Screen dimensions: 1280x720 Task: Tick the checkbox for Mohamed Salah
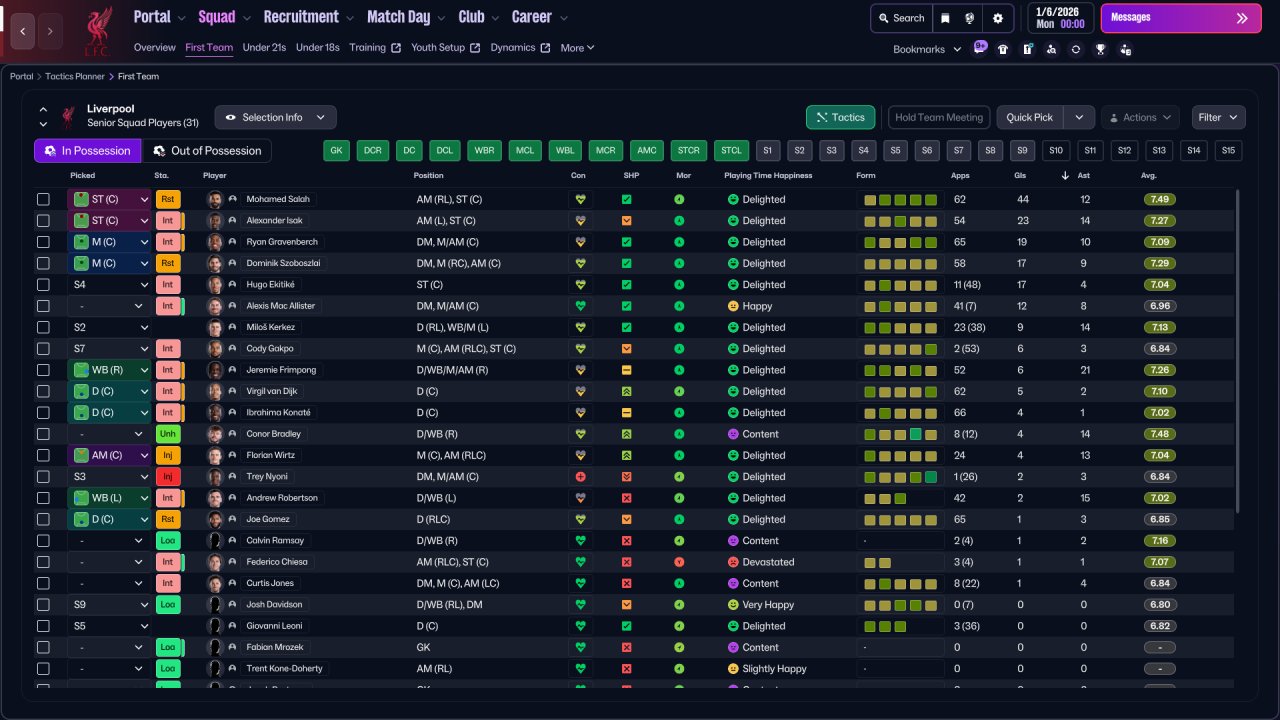point(43,199)
